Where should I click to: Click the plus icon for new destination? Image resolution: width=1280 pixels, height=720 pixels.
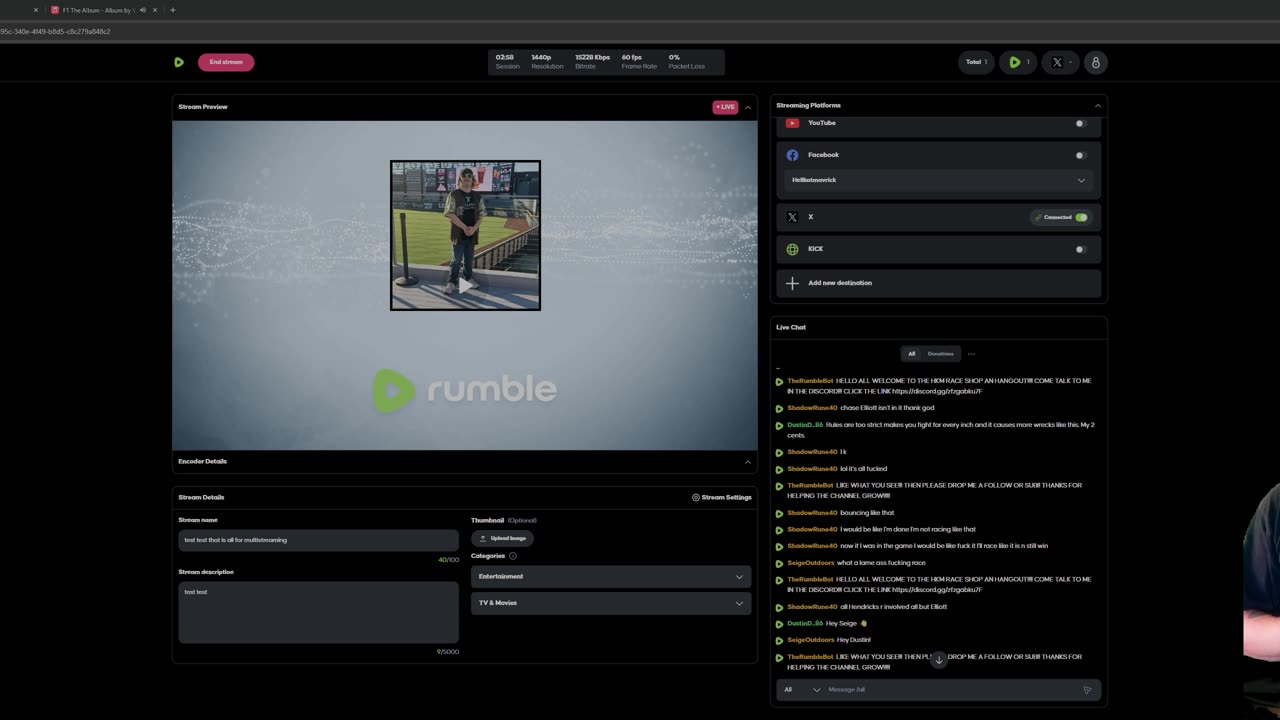792,283
